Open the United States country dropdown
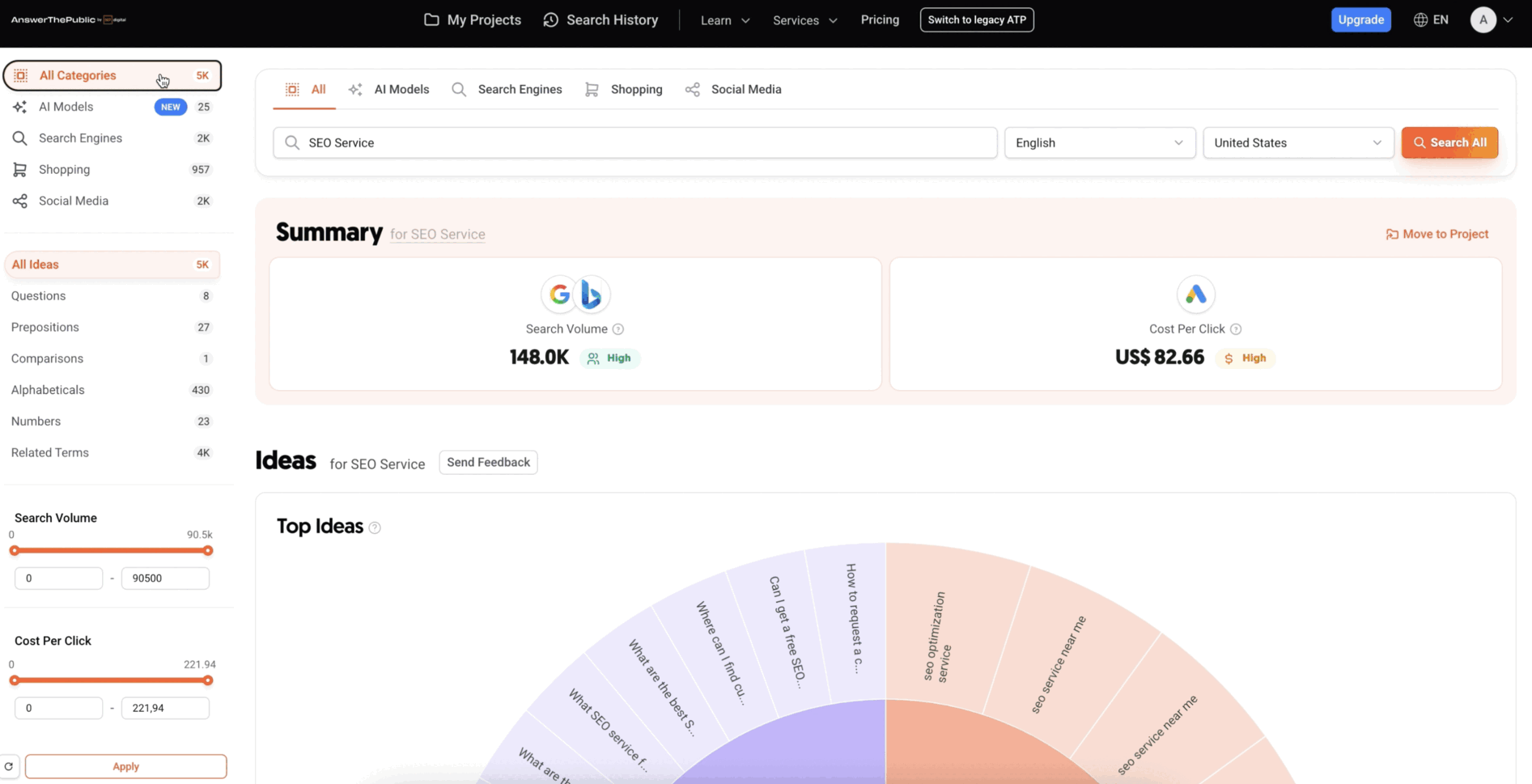Image resolution: width=1532 pixels, height=784 pixels. (x=1297, y=143)
